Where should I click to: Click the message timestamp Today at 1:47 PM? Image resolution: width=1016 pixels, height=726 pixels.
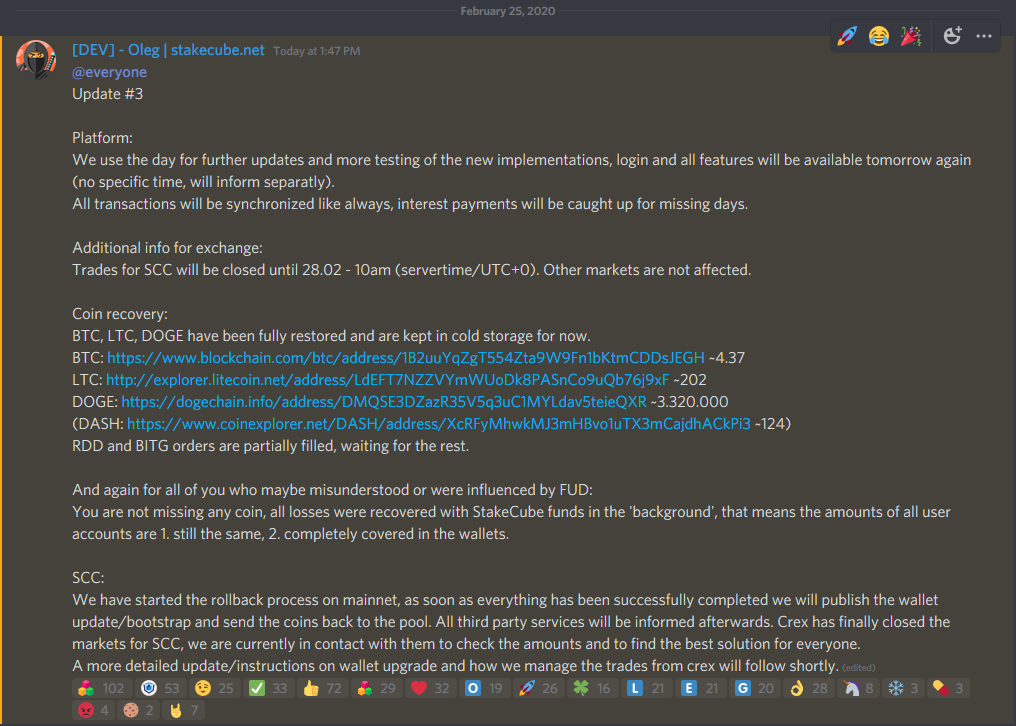pyautogui.click(x=316, y=51)
